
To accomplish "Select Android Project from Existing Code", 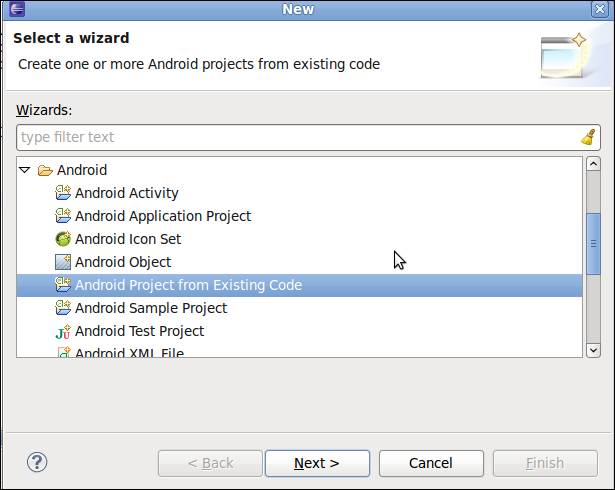I will click(188, 285).
